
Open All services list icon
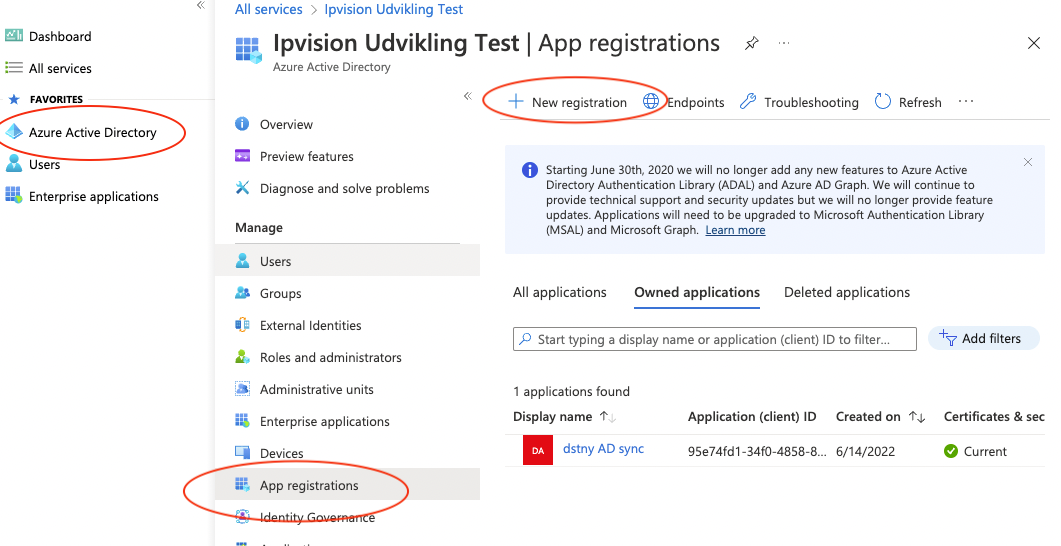click(14, 68)
